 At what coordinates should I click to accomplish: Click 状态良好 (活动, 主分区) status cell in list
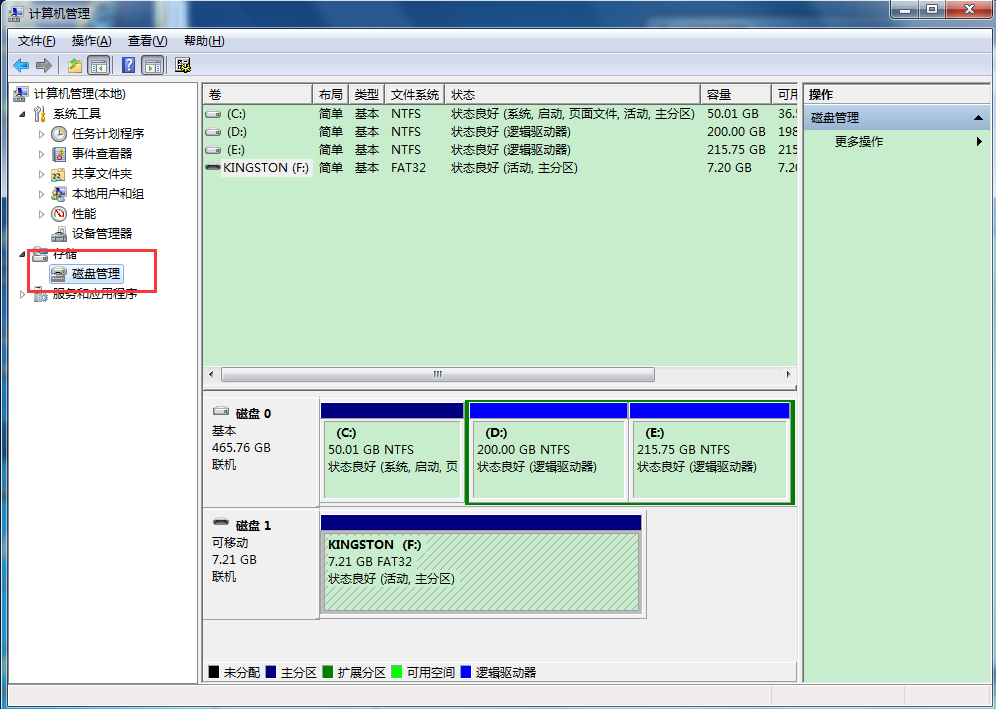click(x=514, y=168)
